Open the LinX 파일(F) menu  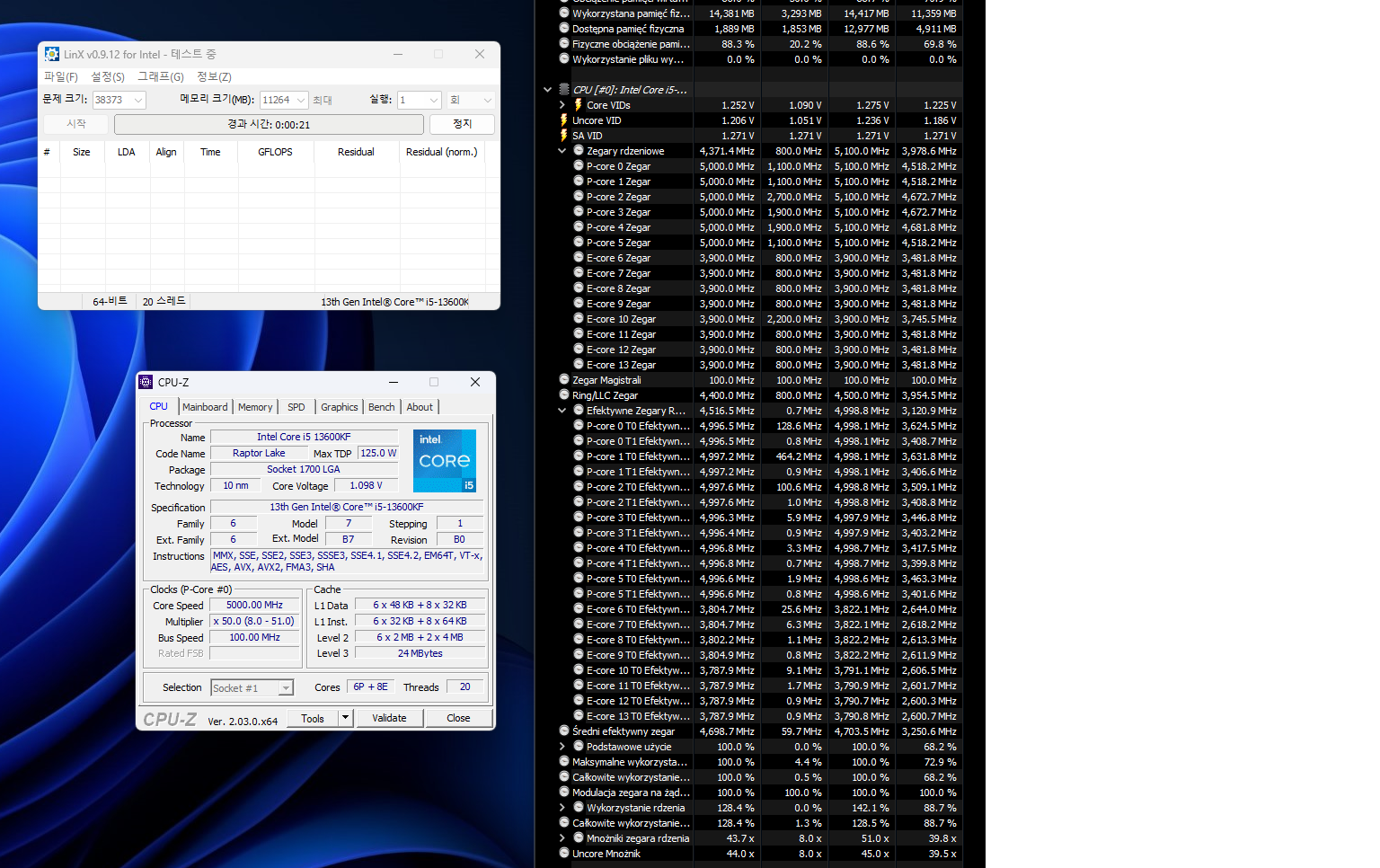(x=61, y=77)
